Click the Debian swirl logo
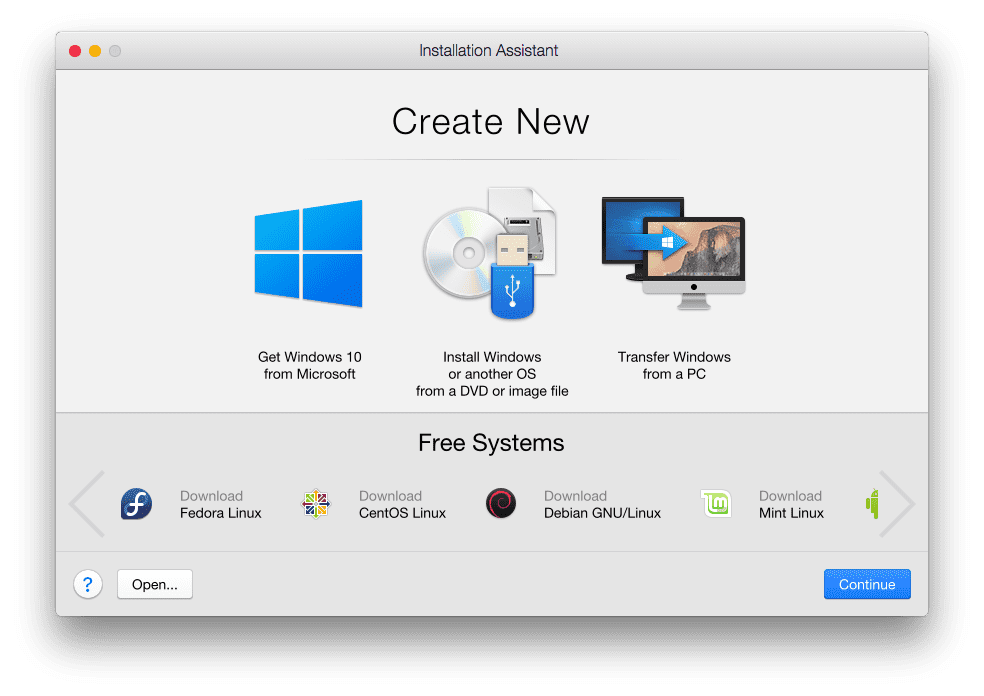 501,503
